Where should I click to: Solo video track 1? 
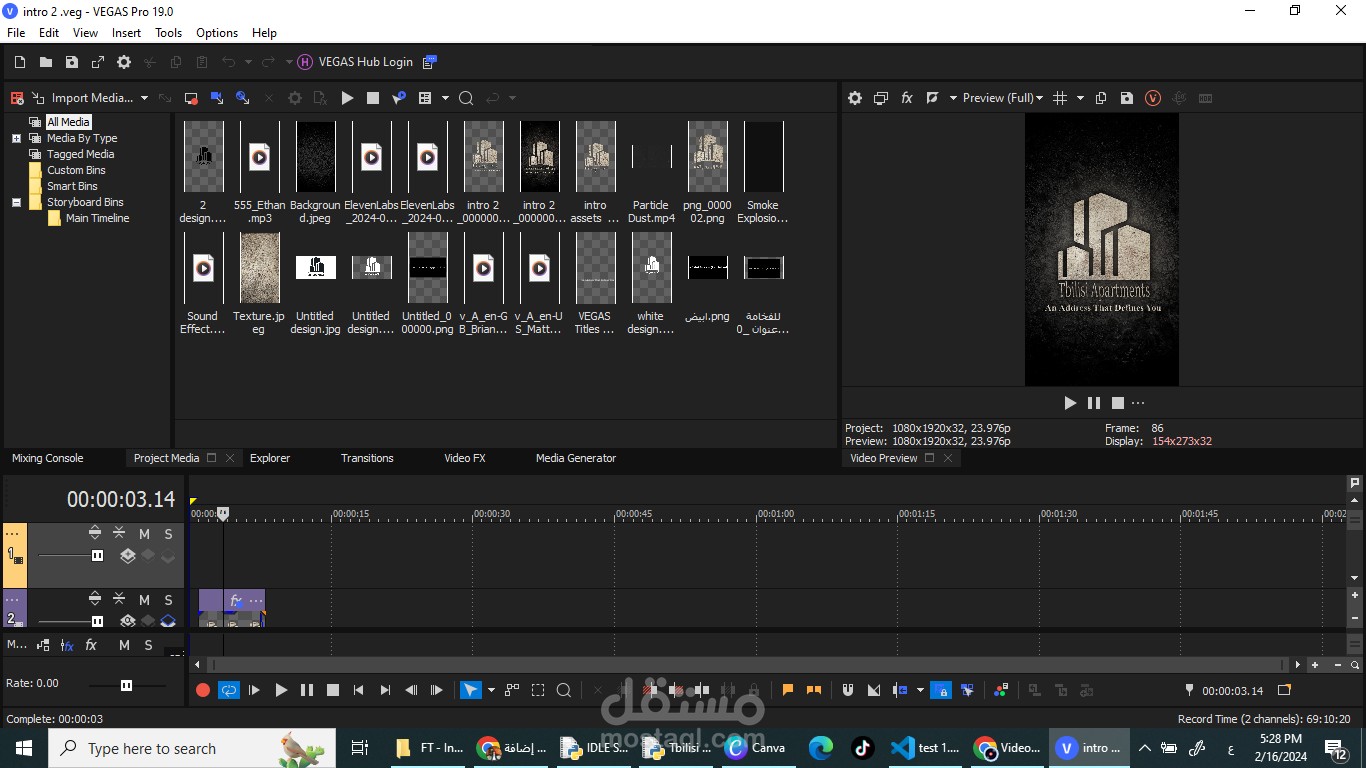168,534
